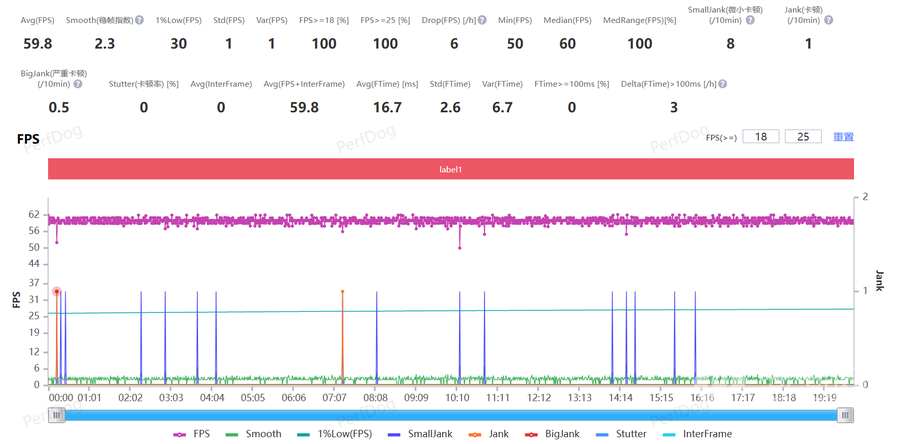Screen dimensions: 900x444
Task: Click help icon for BigJank /10min
Action: (x=78, y=84)
